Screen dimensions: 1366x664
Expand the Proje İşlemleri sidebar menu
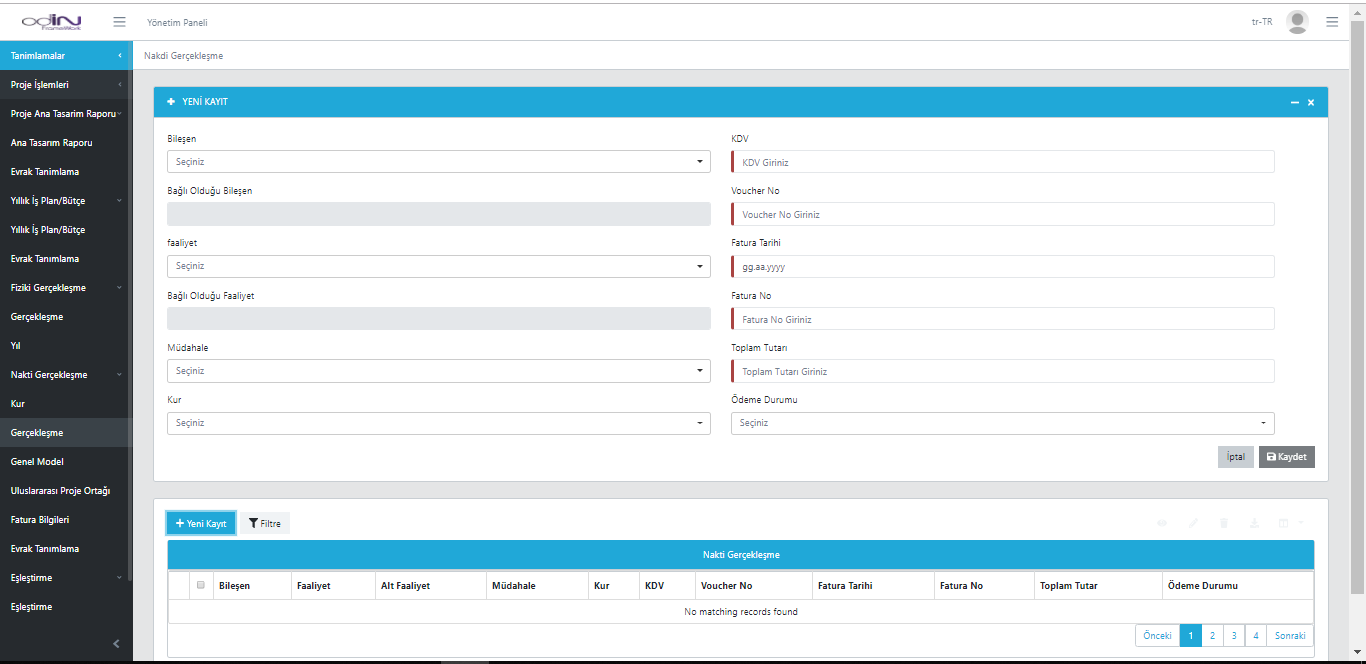point(65,85)
